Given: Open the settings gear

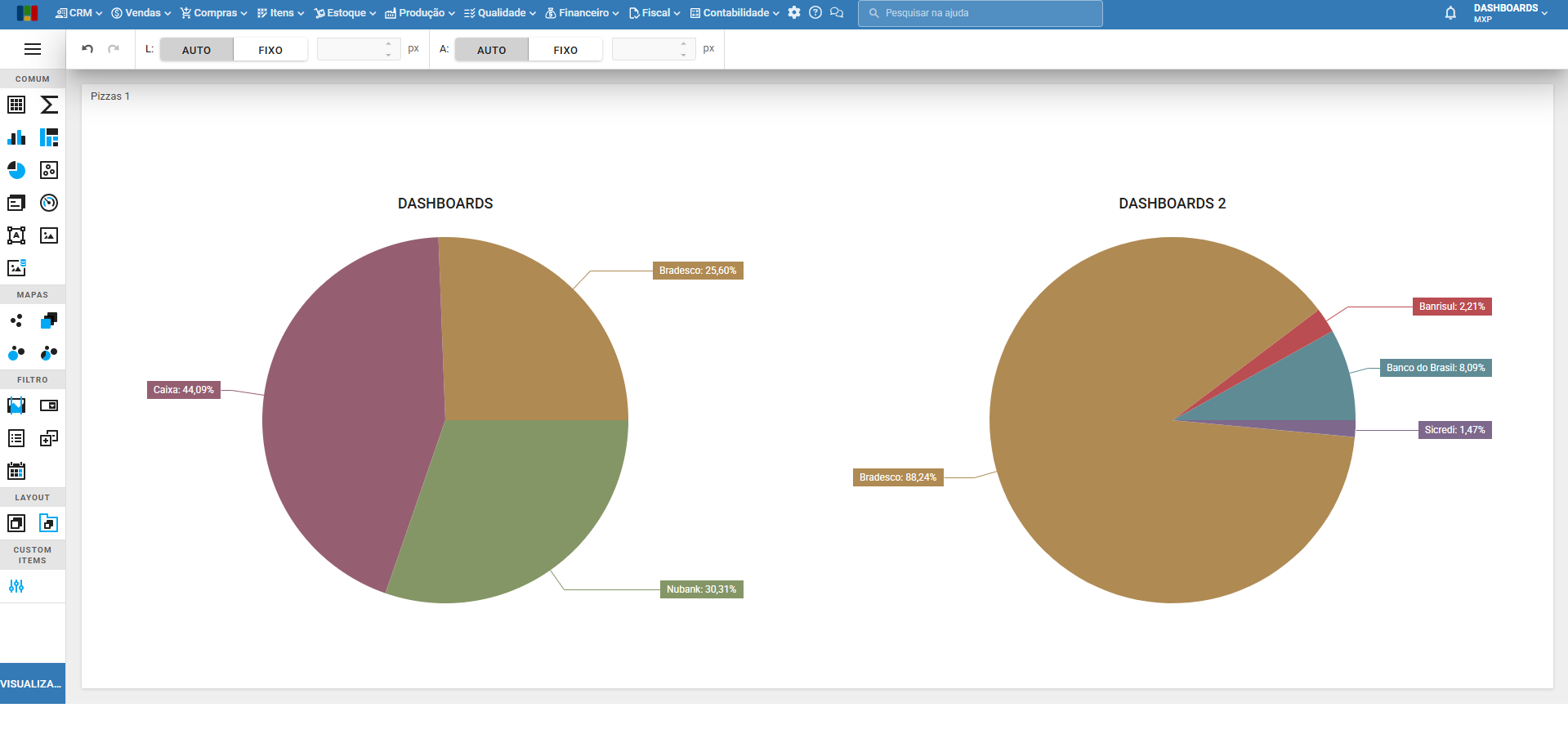Looking at the screenshot, I should coord(794,13).
